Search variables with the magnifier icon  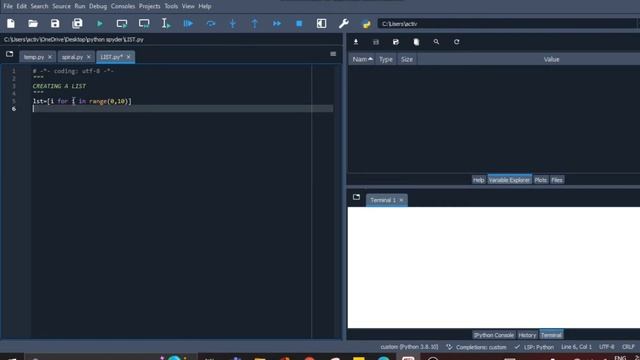point(436,42)
